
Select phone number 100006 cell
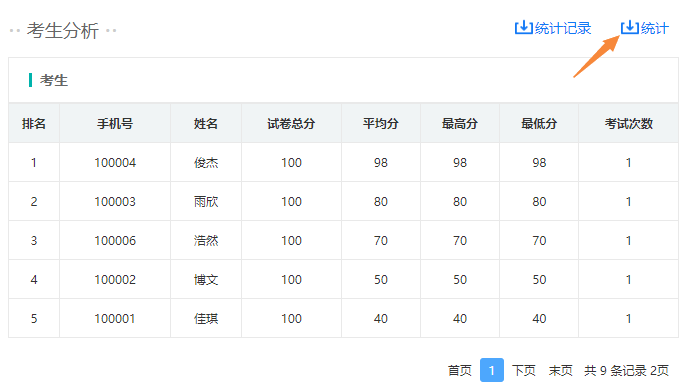tap(115, 241)
